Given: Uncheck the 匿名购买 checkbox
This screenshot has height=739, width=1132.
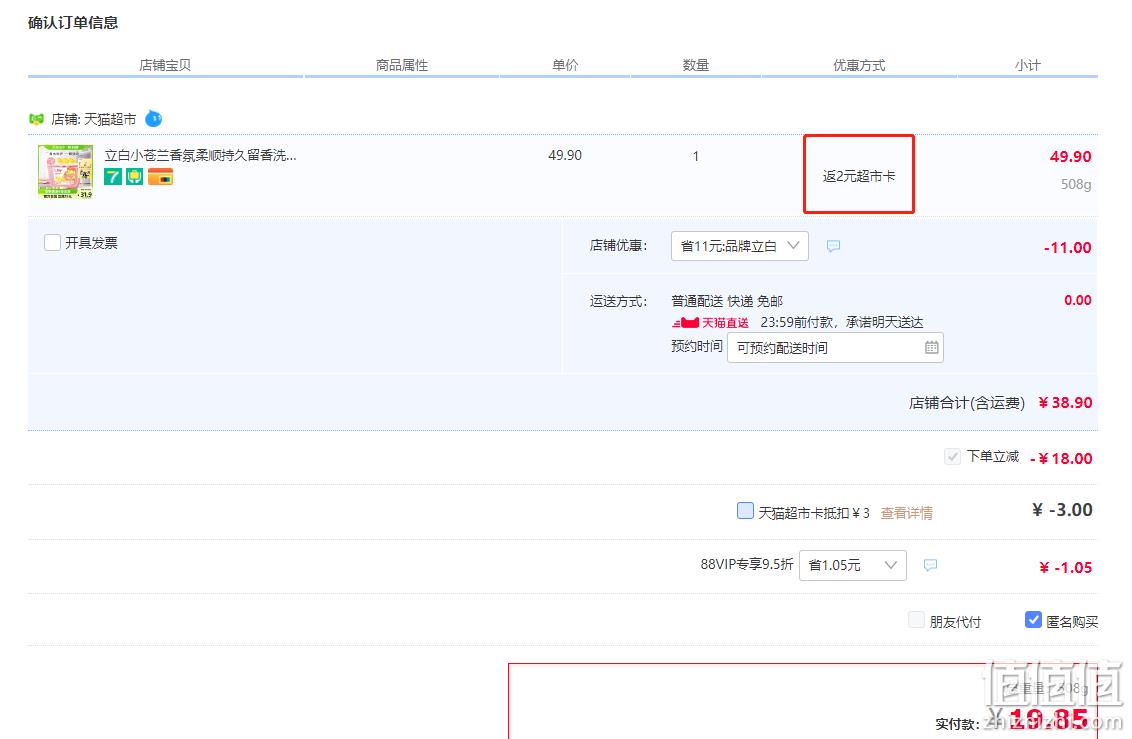Looking at the screenshot, I should (x=1033, y=620).
